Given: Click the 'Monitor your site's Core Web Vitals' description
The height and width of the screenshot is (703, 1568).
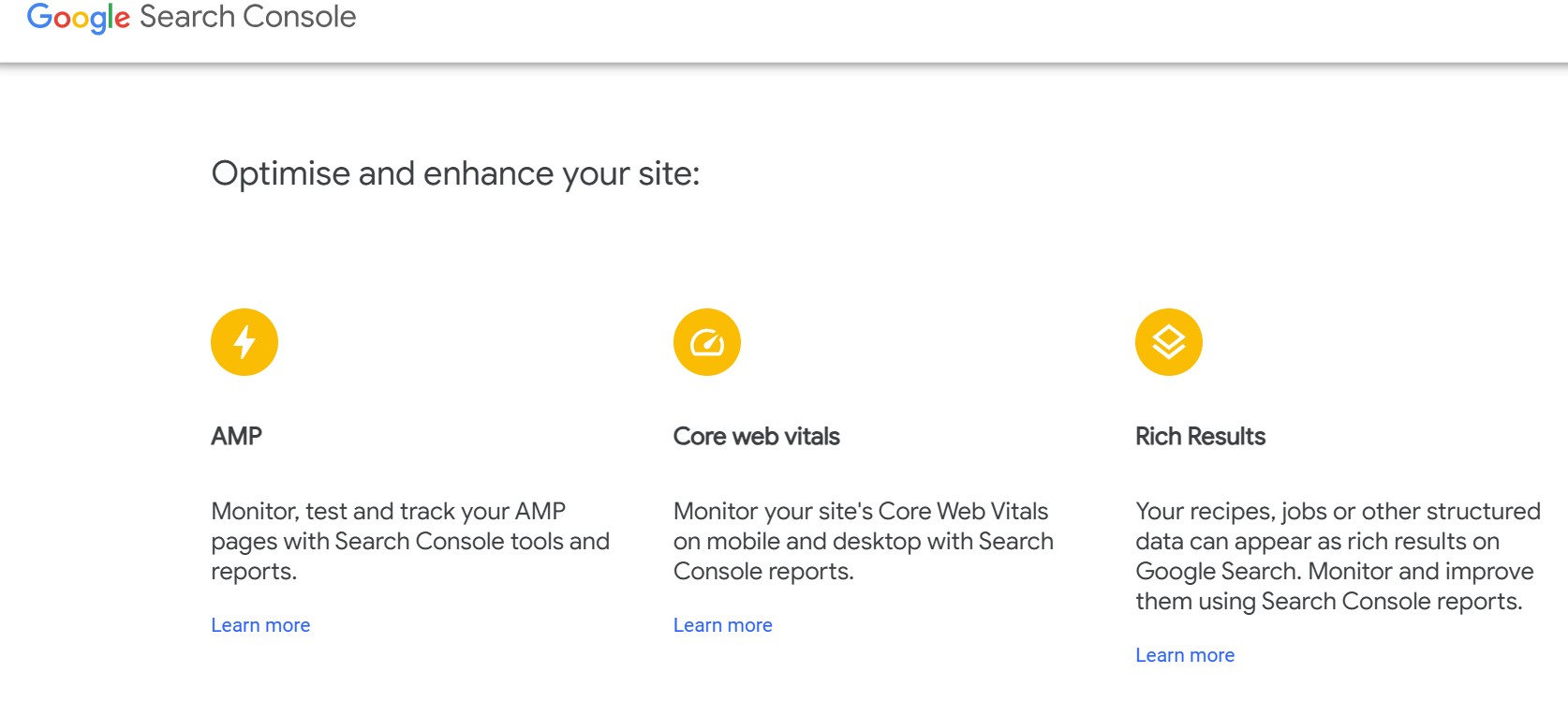Looking at the screenshot, I should [x=864, y=541].
